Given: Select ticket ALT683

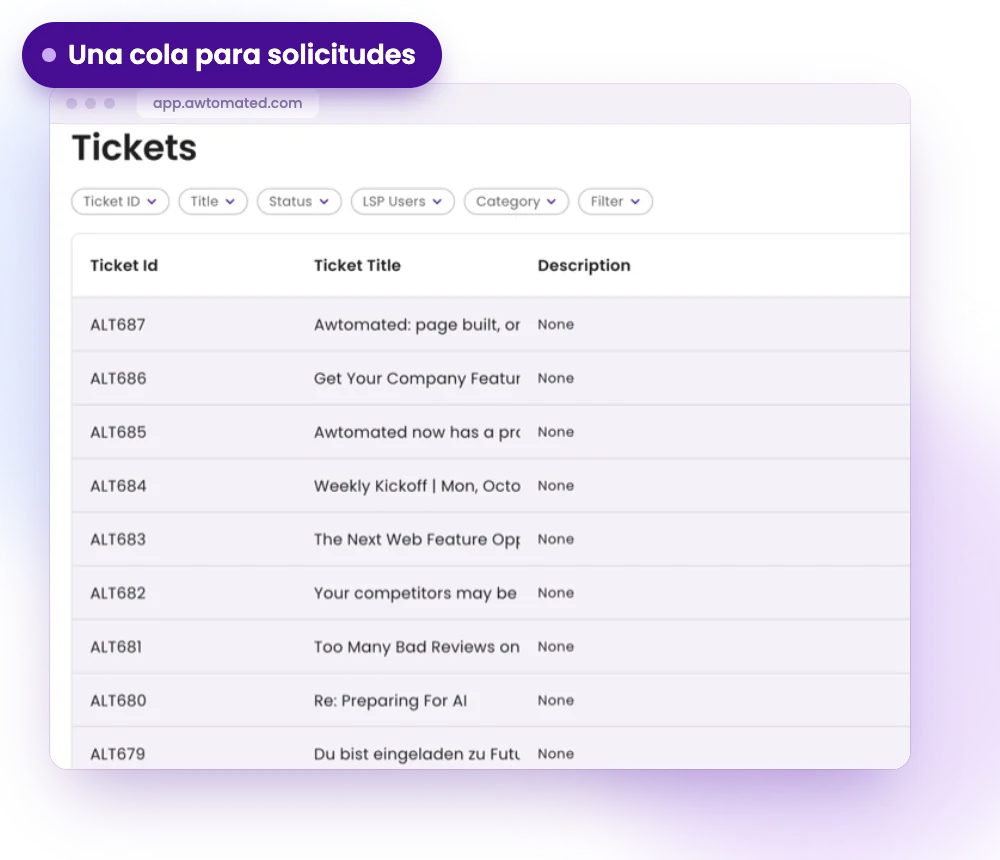Looking at the screenshot, I should click(x=118, y=539).
